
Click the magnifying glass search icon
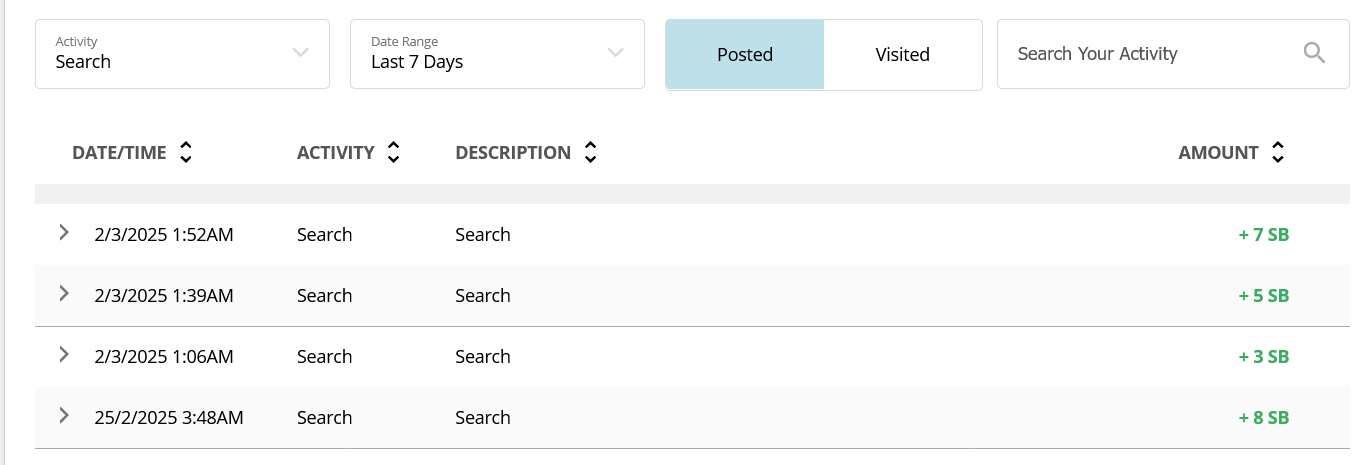1314,53
